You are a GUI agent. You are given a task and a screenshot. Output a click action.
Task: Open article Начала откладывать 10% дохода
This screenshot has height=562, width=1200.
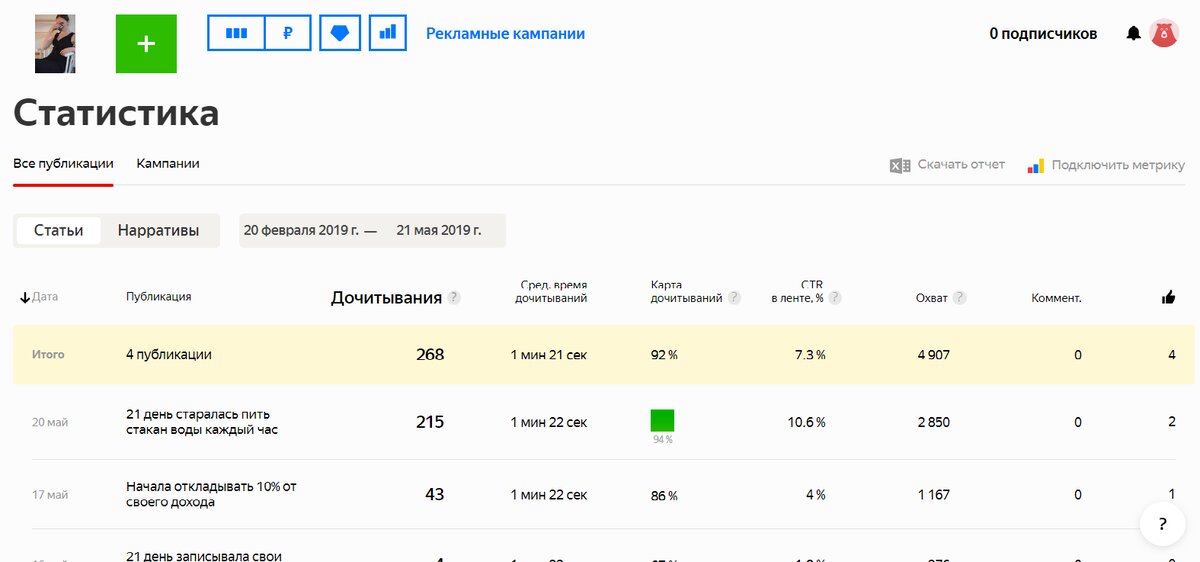tap(211, 494)
